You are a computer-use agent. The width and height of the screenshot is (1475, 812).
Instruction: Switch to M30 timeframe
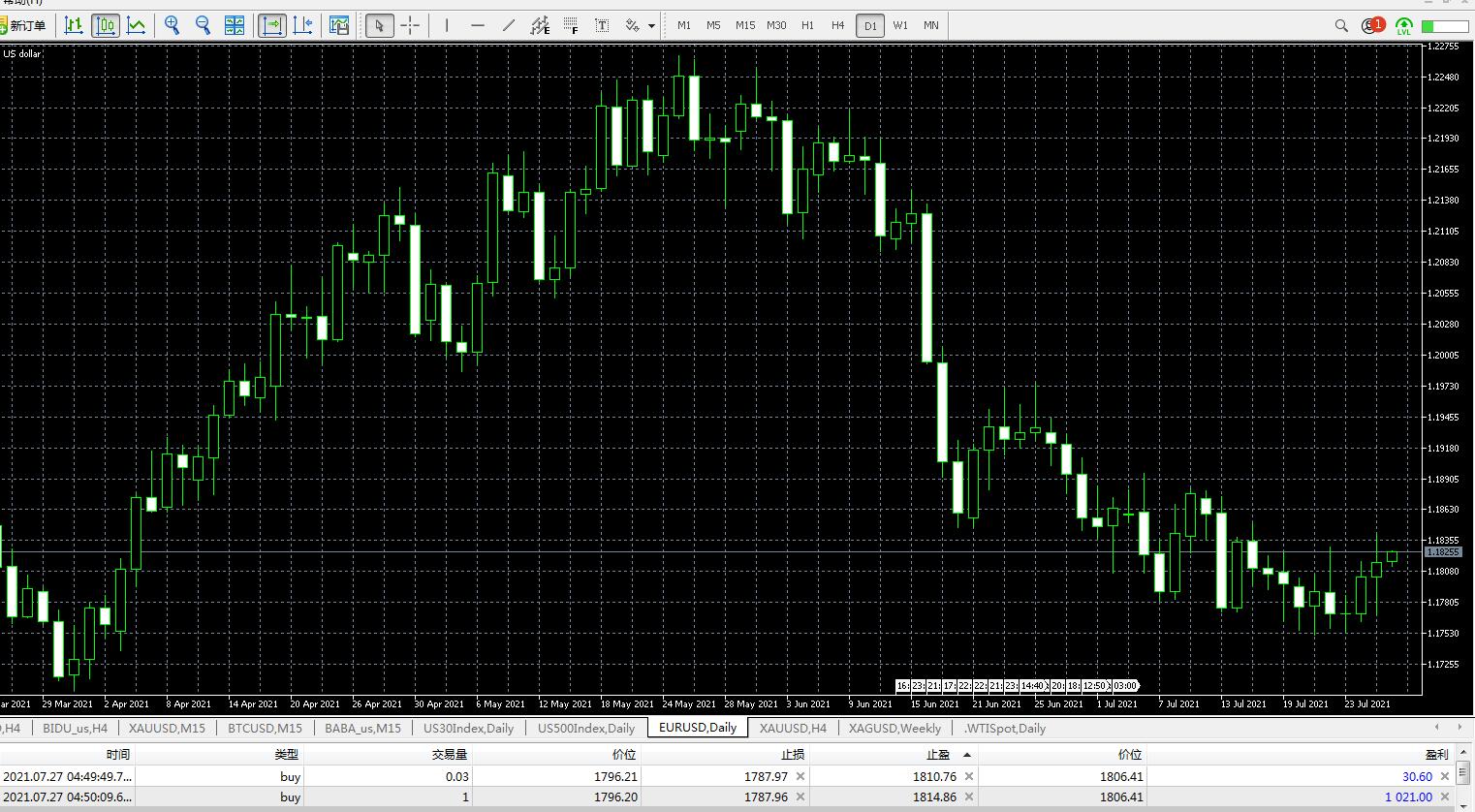tap(776, 26)
